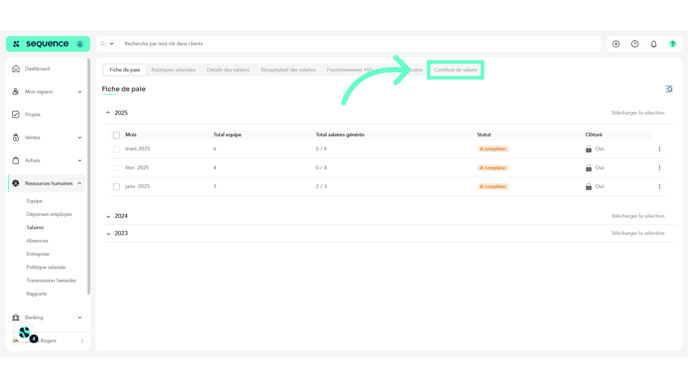Image resolution: width=688 pixels, height=387 pixels.
Task: Click the add plus icon in the top bar
Action: (616, 44)
